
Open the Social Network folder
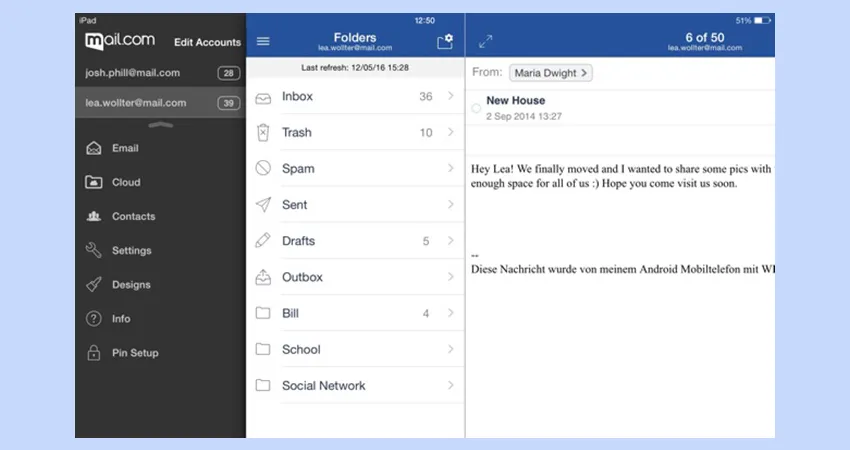(x=323, y=386)
